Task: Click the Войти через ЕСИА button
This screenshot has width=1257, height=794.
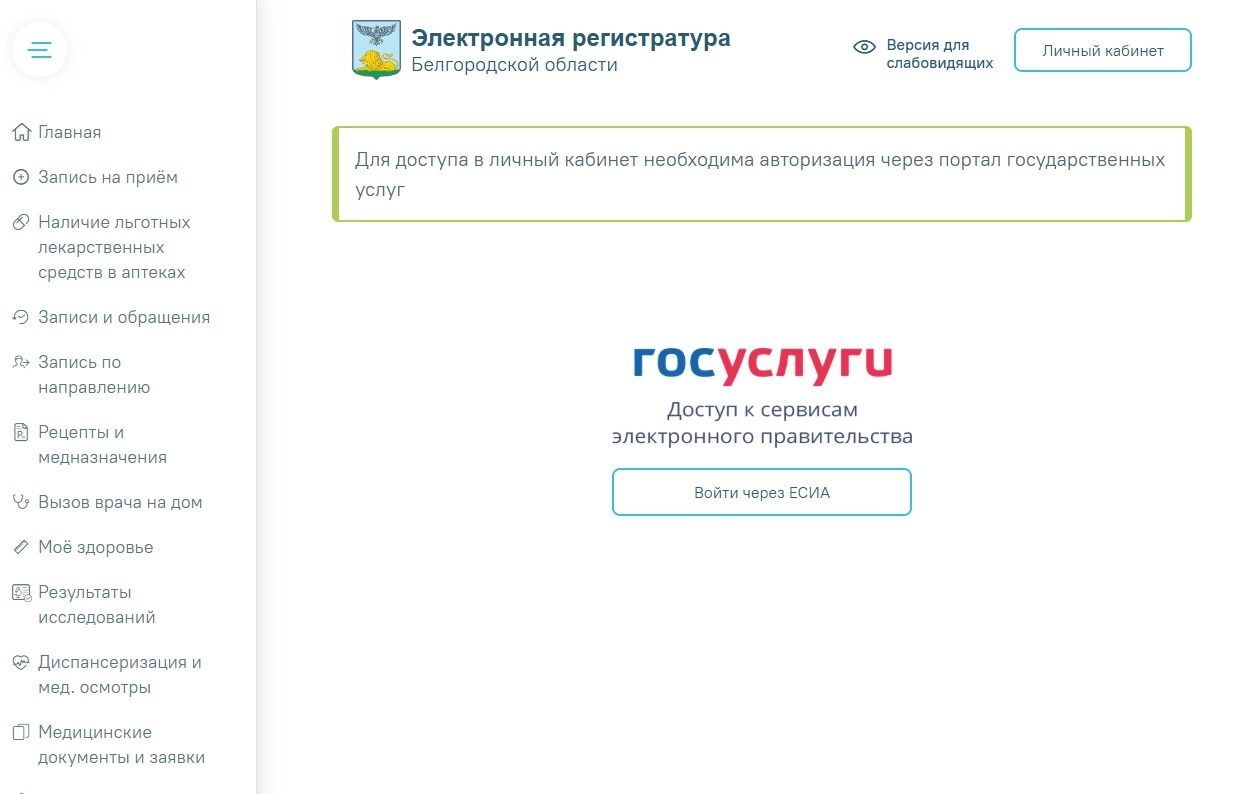Action: 761,492
